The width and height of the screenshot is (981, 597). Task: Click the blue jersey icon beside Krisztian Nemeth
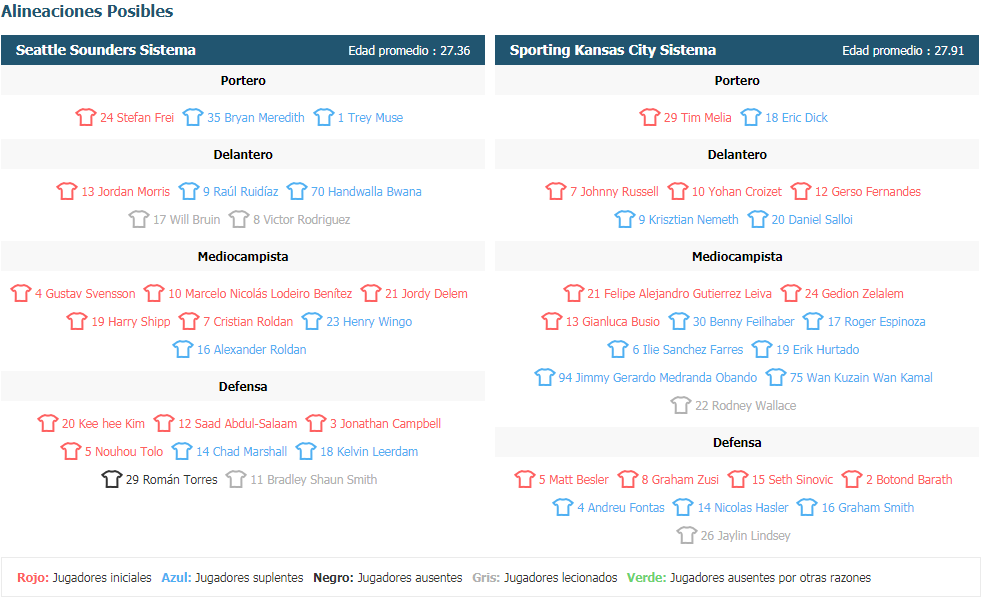(624, 219)
